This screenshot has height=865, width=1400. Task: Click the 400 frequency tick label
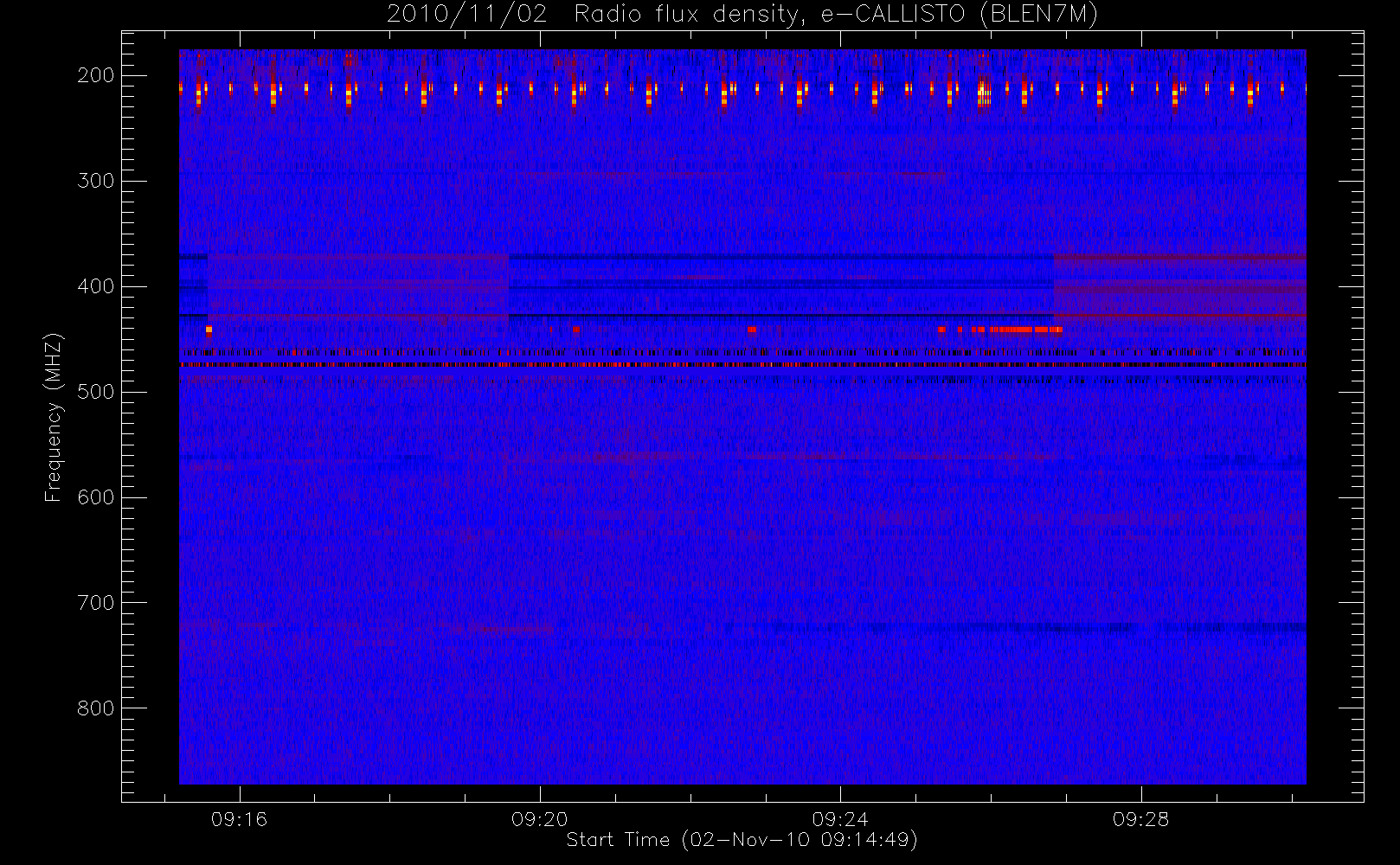click(x=95, y=286)
